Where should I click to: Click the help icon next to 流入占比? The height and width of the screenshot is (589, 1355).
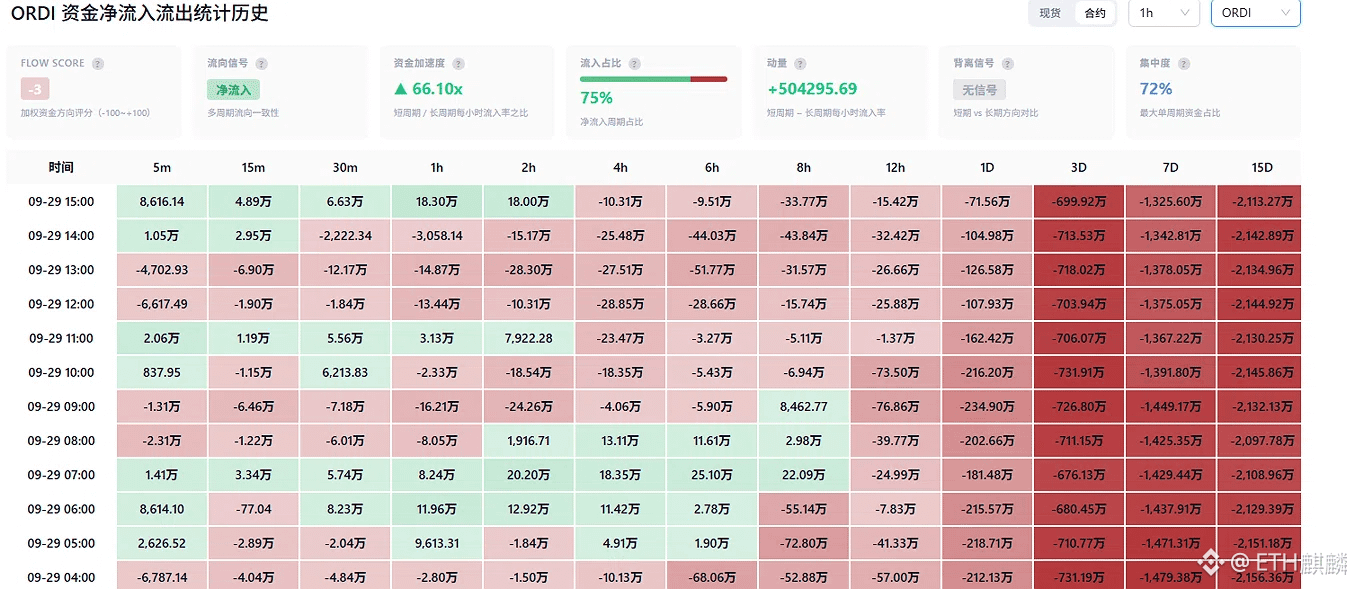point(635,63)
